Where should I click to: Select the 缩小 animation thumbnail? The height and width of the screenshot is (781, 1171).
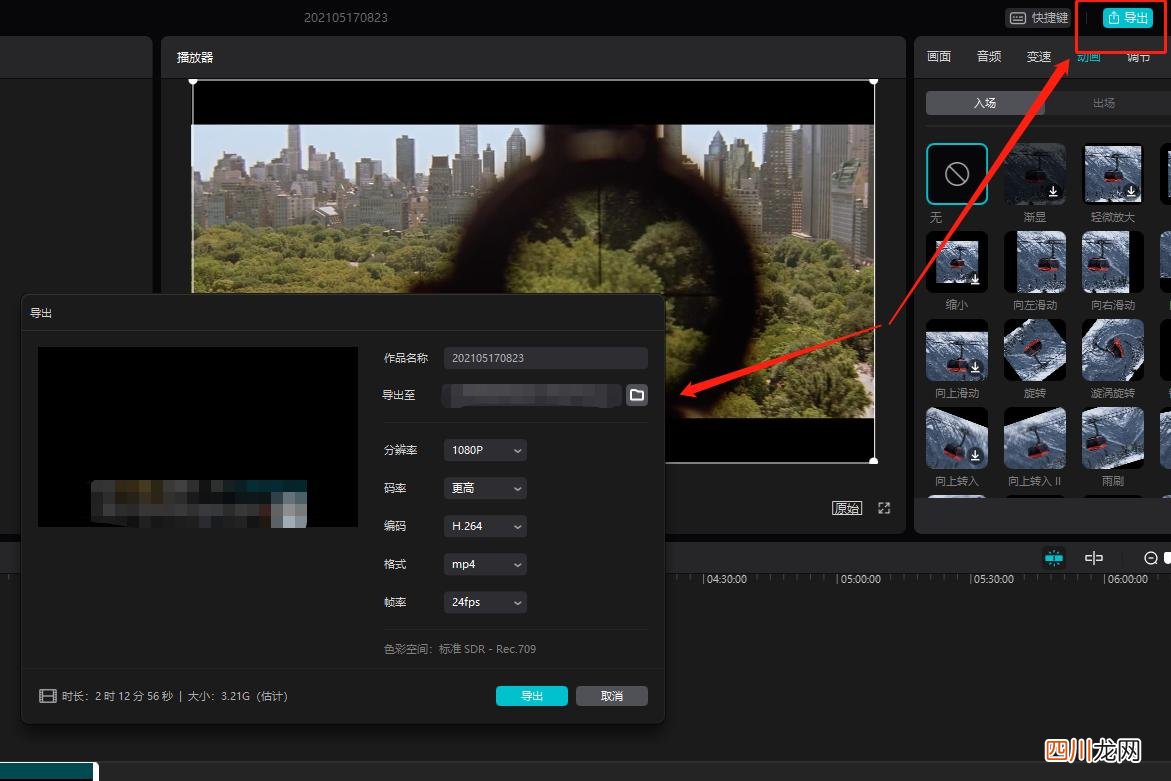click(x=957, y=262)
